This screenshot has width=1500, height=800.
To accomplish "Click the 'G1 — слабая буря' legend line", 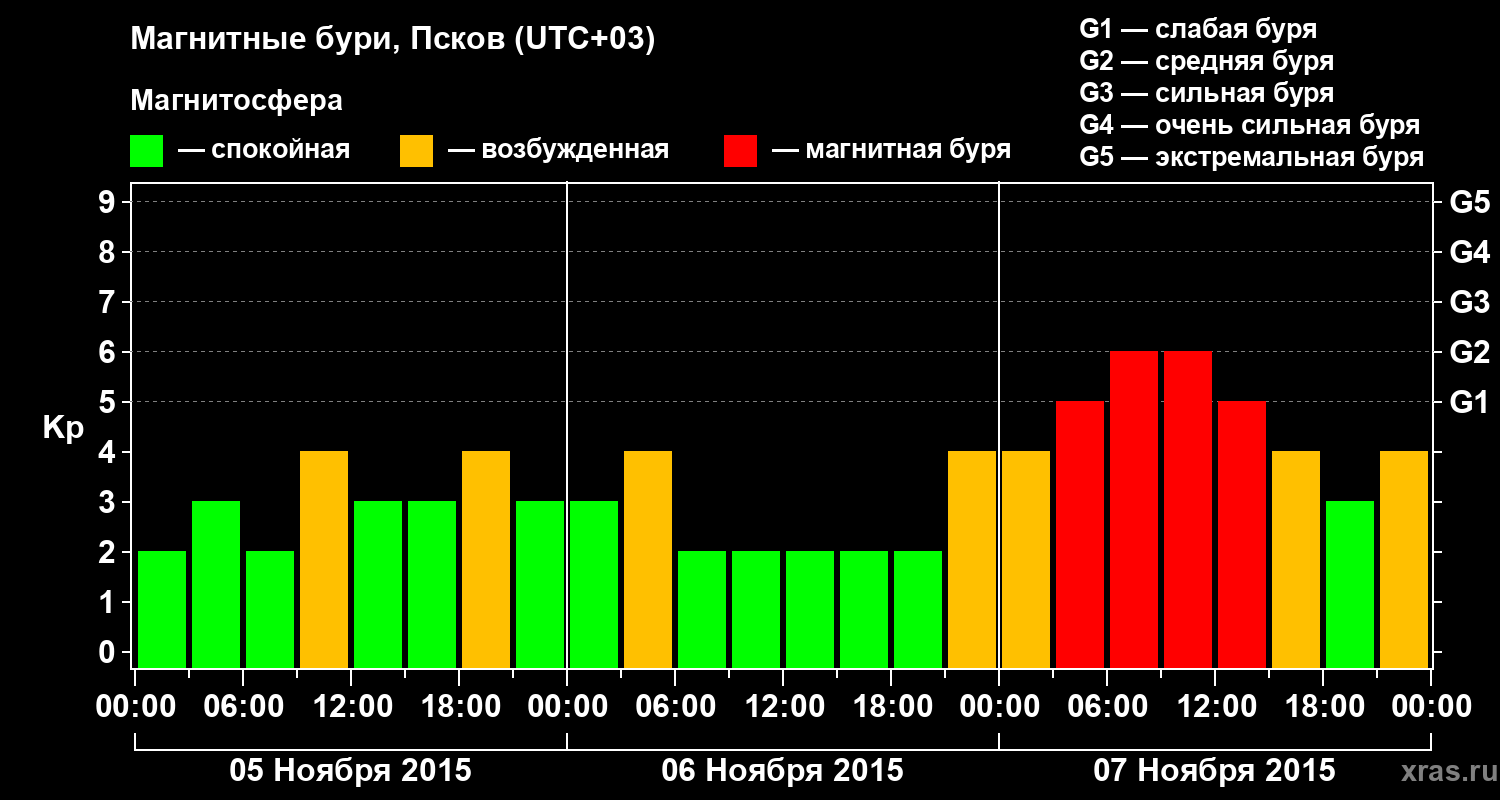I will (1198, 28).
